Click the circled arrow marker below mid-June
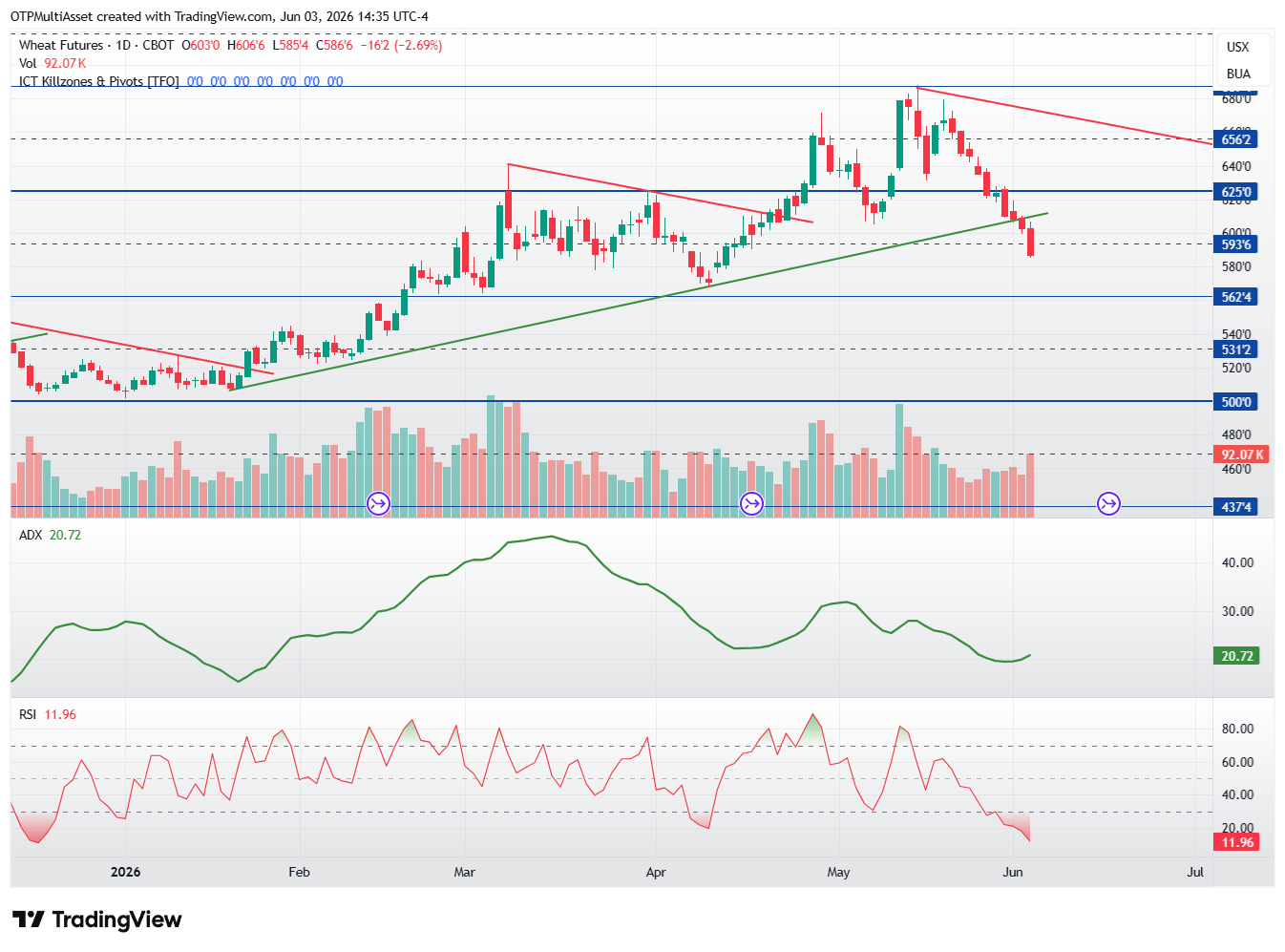This screenshot has height=952, width=1285. point(1108,503)
